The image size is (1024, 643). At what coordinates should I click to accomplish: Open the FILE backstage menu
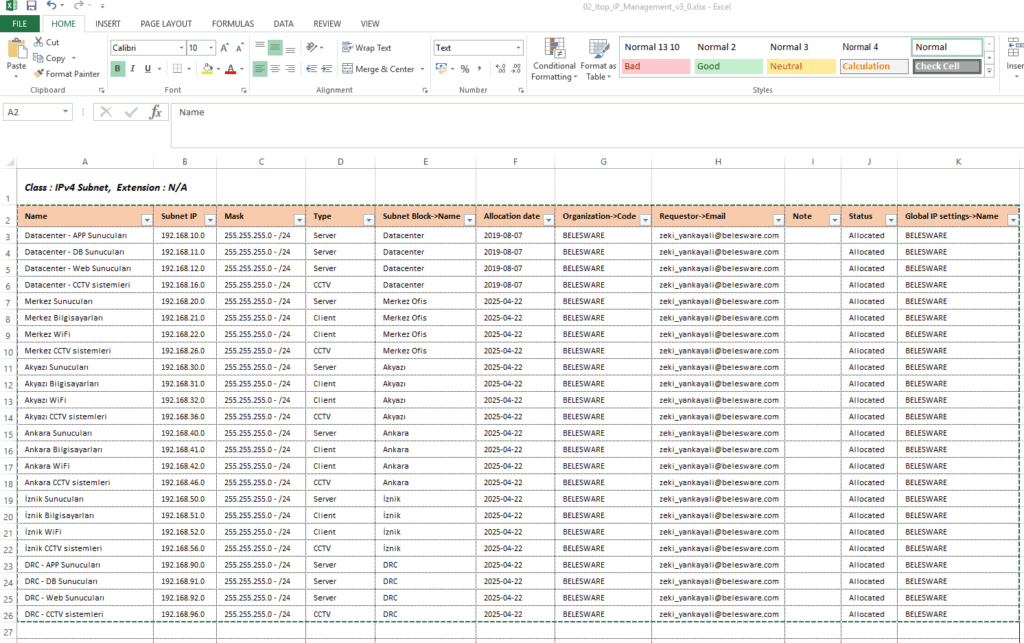pyautogui.click(x=20, y=23)
